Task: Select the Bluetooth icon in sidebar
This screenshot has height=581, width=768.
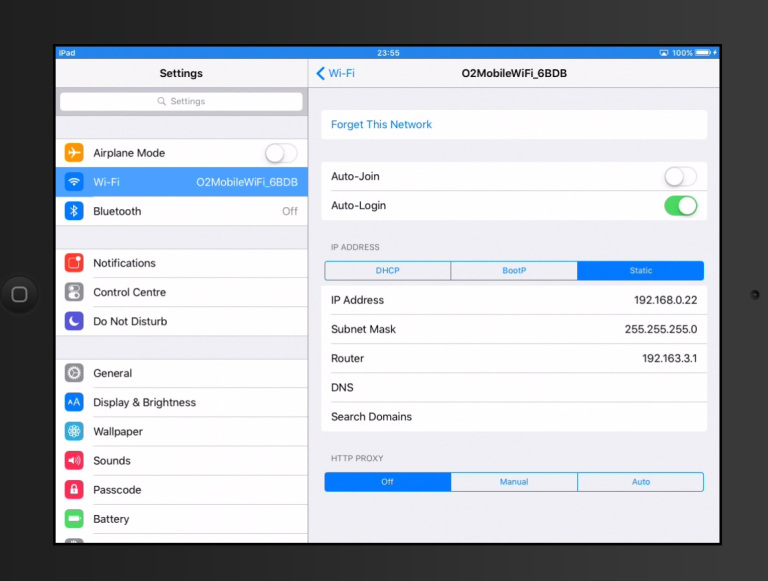Action: 74,211
